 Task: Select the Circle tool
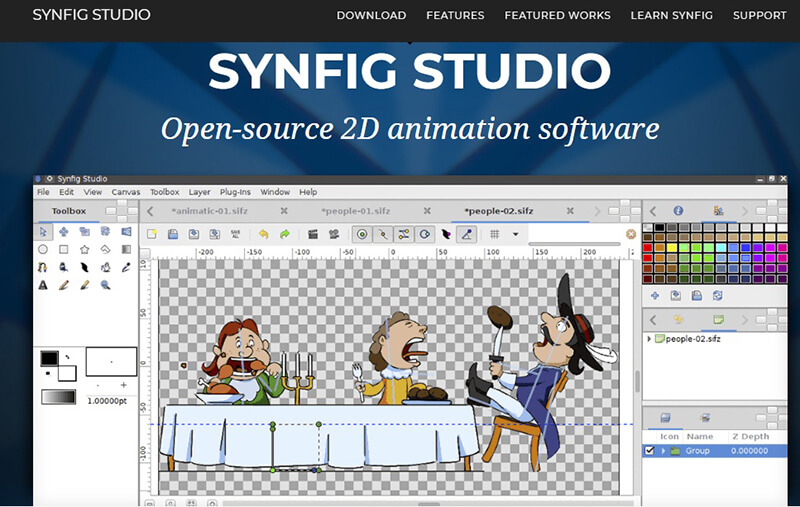coord(43,249)
